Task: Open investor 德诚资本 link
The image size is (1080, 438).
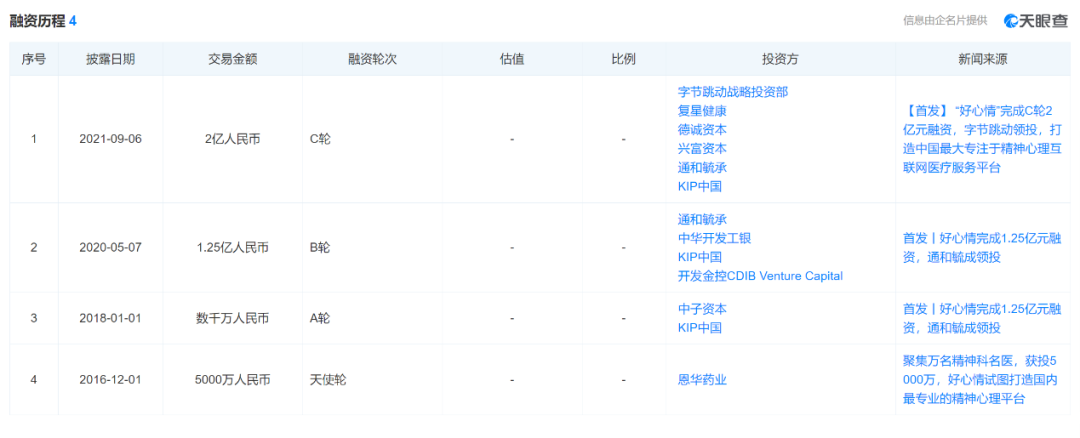Action: pyautogui.click(x=703, y=129)
